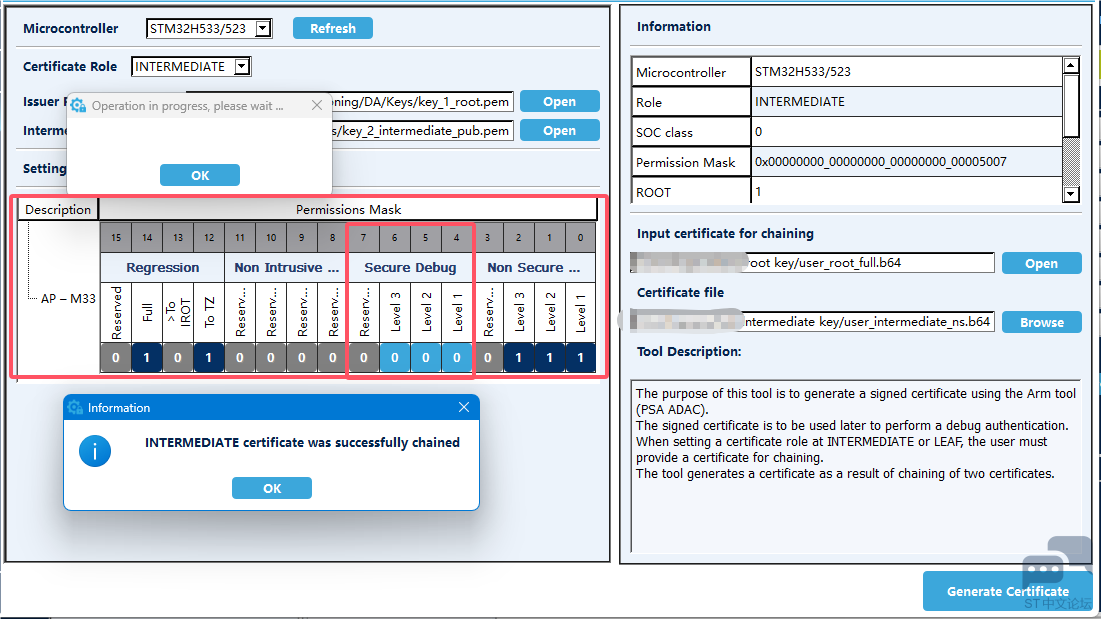Viewport: 1101px width, 619px height.
Task: Click the Permissions Mask column header
Action: pos(348,209)
